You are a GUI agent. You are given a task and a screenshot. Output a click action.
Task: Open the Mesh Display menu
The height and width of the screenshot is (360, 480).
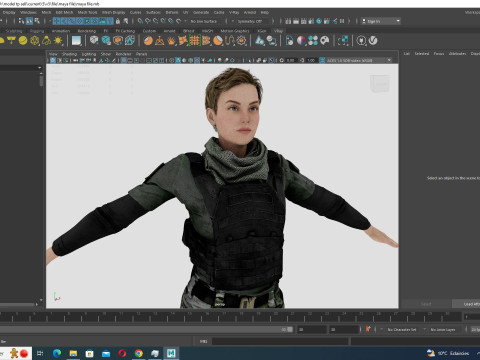tap(113, 12)
